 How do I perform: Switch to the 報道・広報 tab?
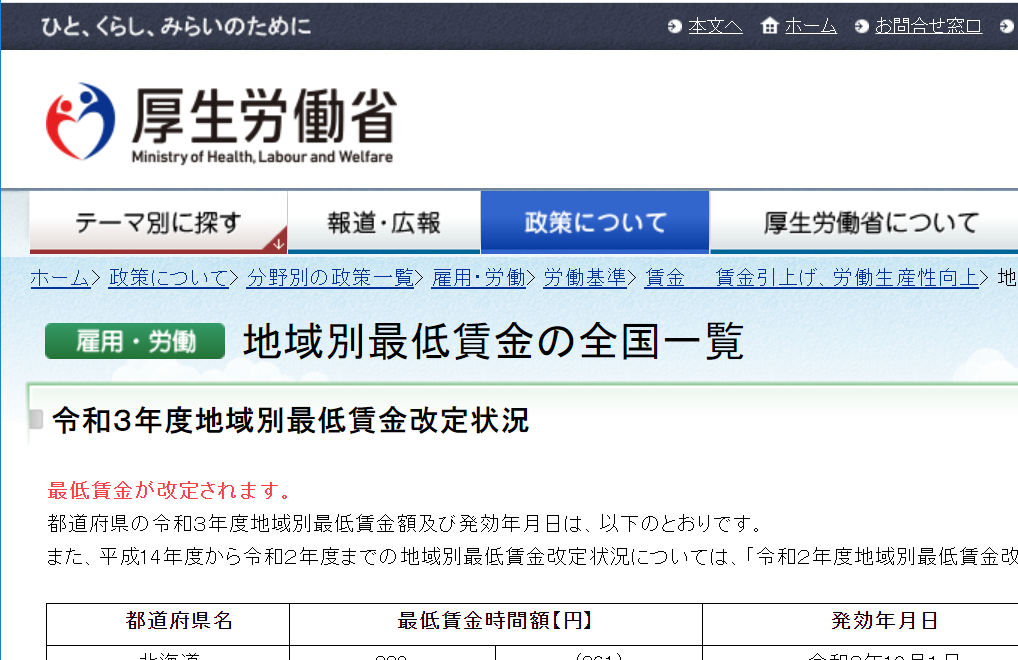tap(384, 223)
